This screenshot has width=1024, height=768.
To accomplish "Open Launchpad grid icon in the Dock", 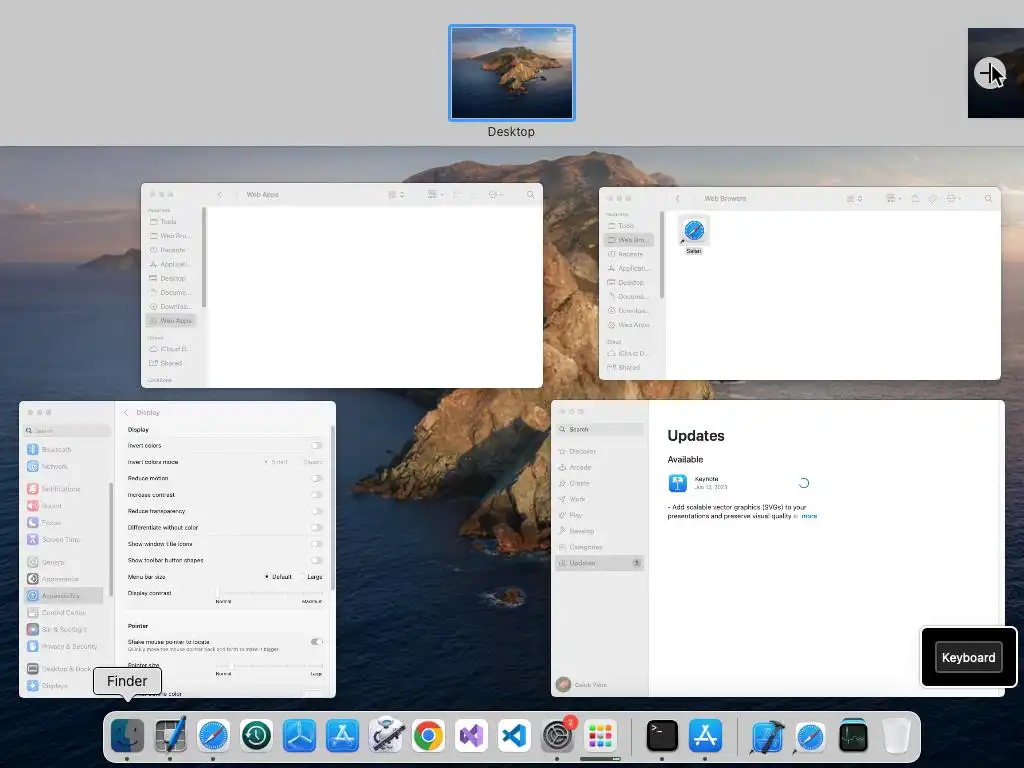I will pyautogui.click(x=601, y=735).
